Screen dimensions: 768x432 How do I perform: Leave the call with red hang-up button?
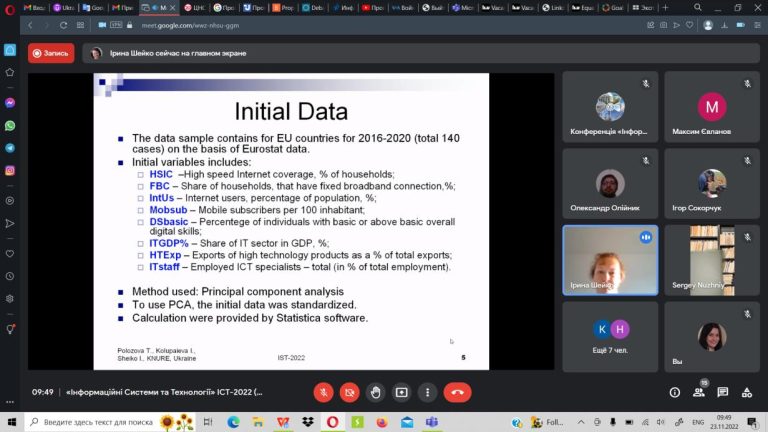pos(457,392)
